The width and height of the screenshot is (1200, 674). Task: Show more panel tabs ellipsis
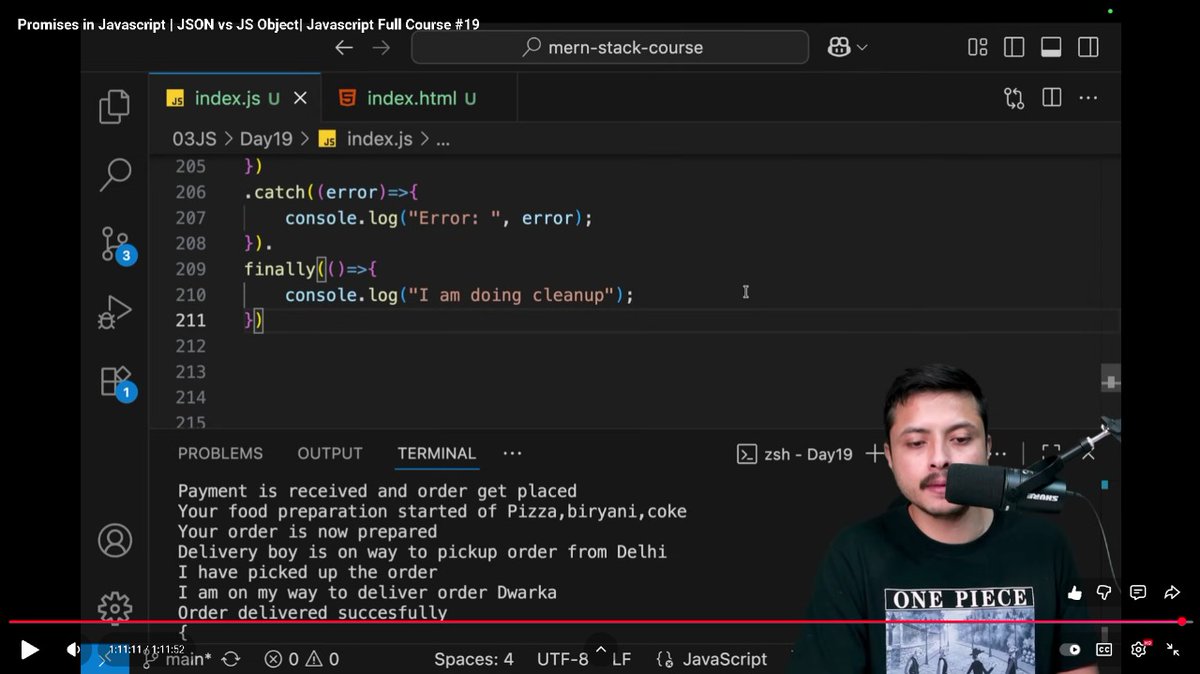[513, 454]
